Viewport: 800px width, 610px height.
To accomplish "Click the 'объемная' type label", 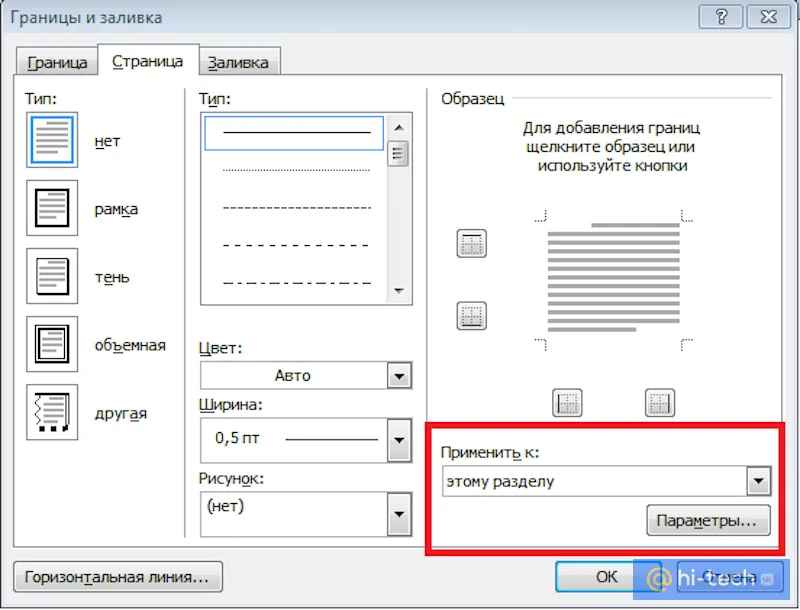I will tap(130, 345).
